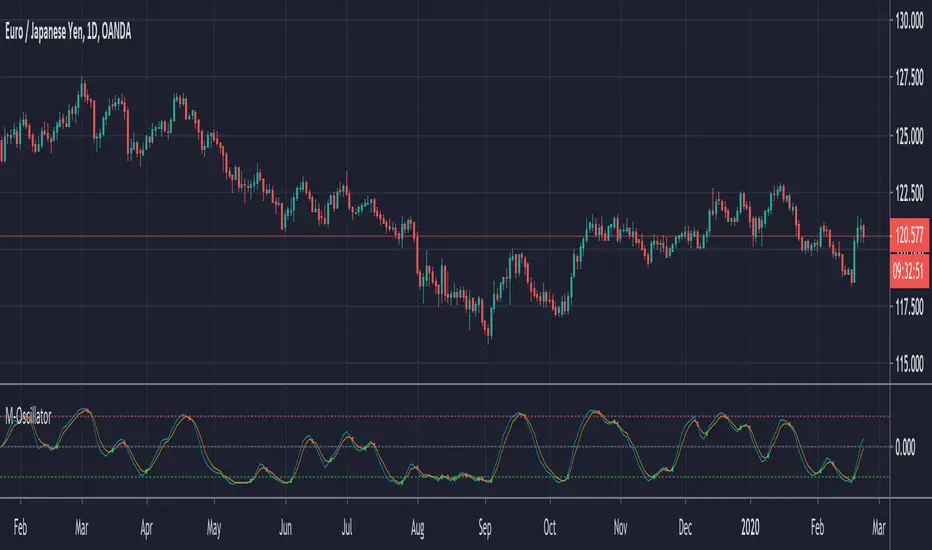The width and height of the screenshot is (932, 550).
Task: Click the first Feb label on time axis
Action: click(20, 527)
